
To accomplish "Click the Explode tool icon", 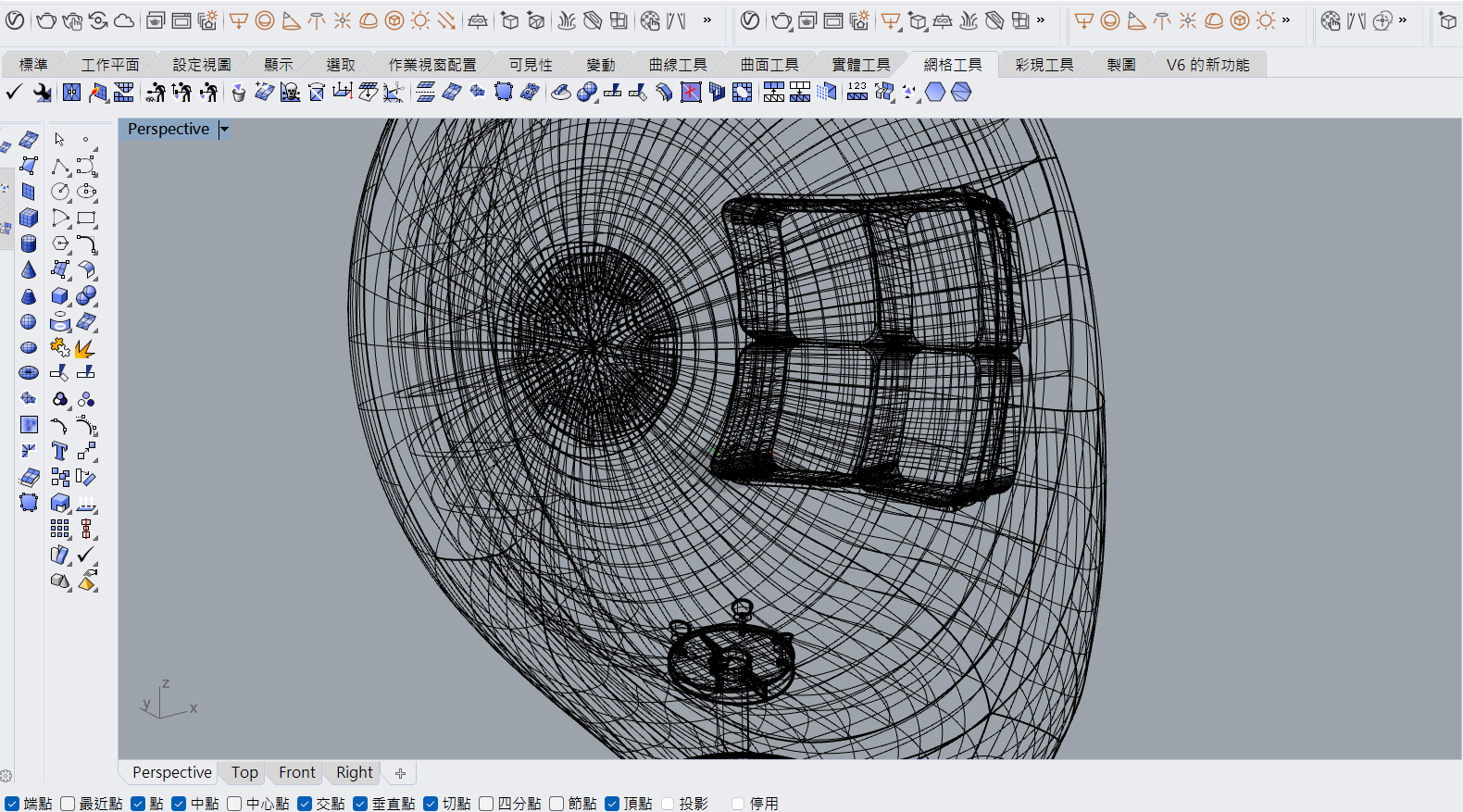I will (85, 348).
